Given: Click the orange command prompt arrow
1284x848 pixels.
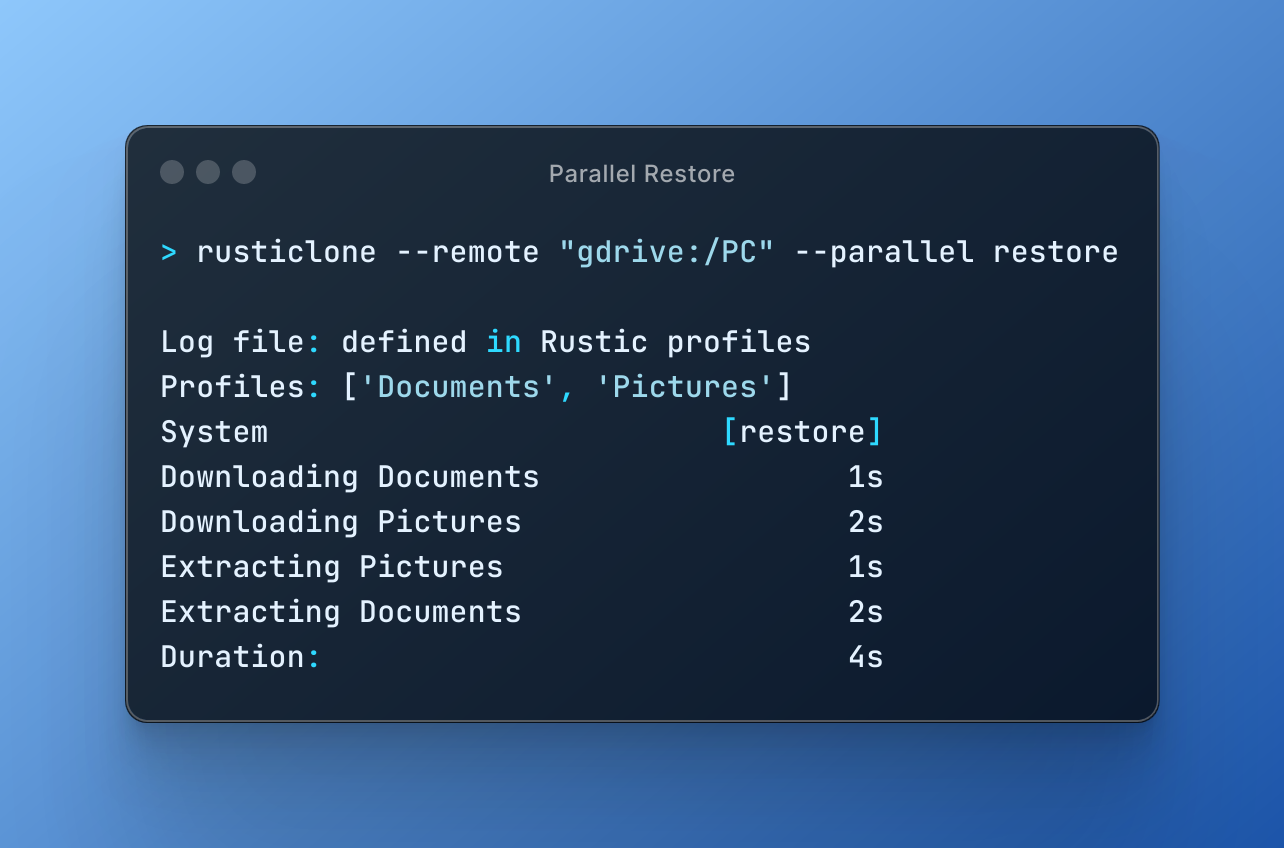Looking at the screenshot, I should 169,252.
